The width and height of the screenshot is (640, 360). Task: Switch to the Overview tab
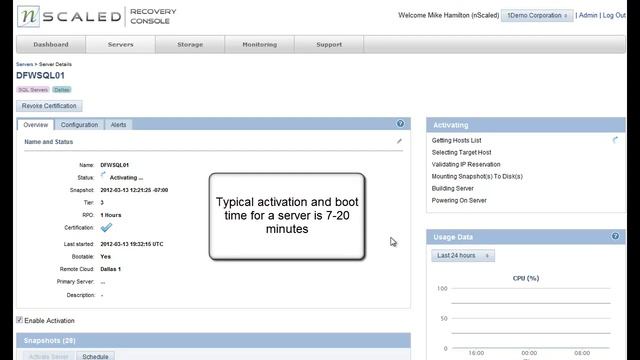[x=36, y=125]
